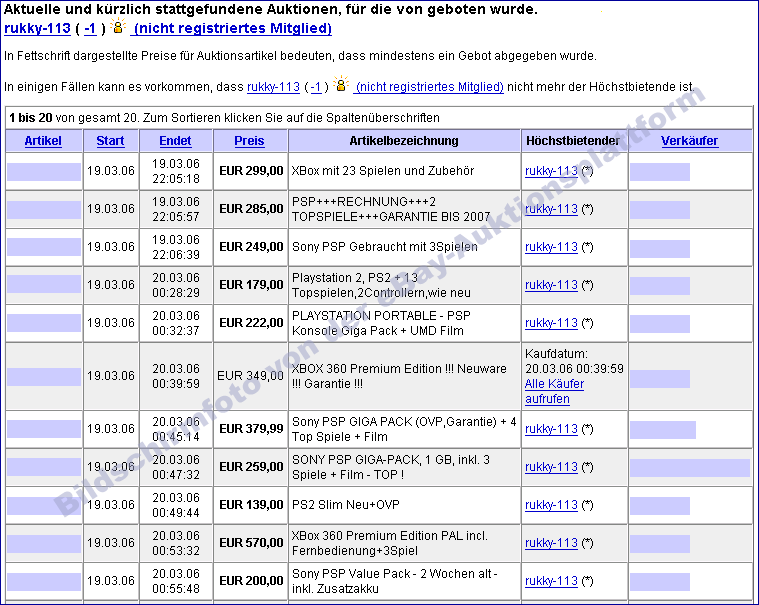Click price 'EUR 139,00'
This screenshot has height=605, width=759.
pos(251,505)
